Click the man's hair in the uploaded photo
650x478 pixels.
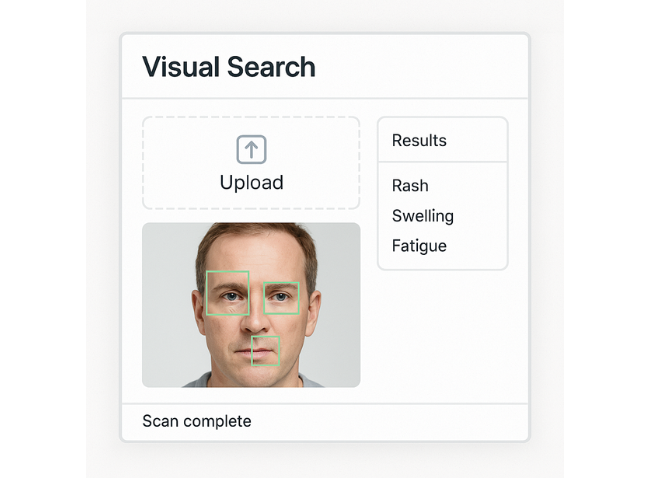click(256, 232)
